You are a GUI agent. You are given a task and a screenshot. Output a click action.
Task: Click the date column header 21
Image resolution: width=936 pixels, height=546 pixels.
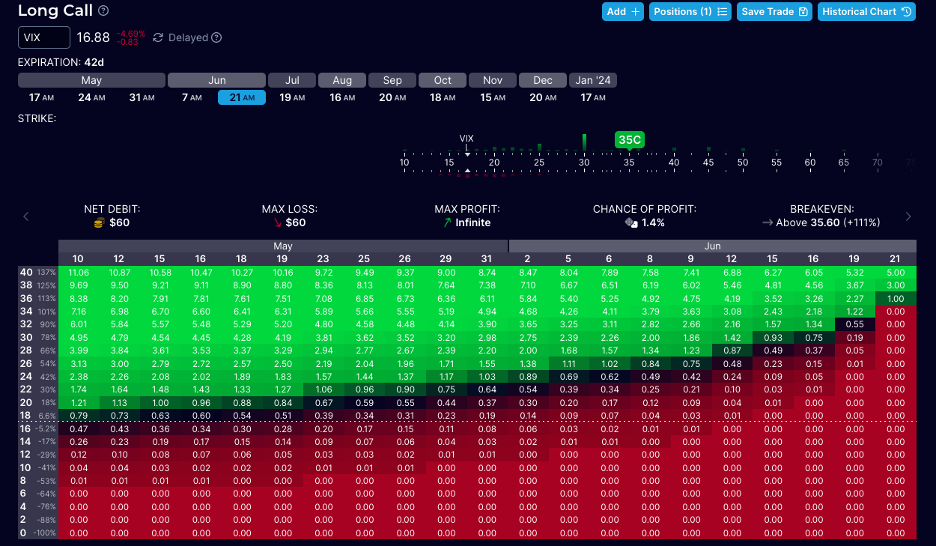tap(894, 259)
